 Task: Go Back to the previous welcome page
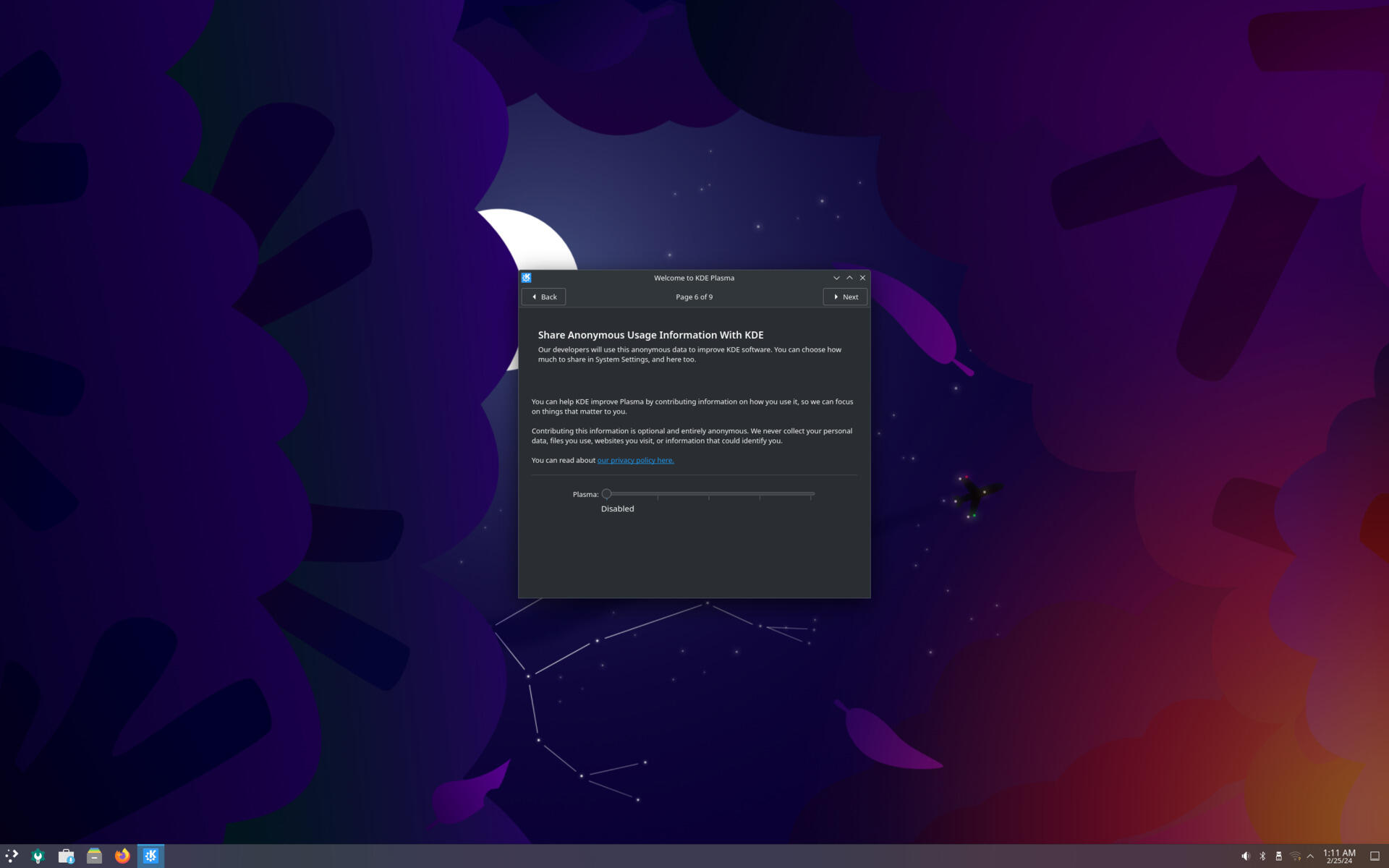point(543,297)
